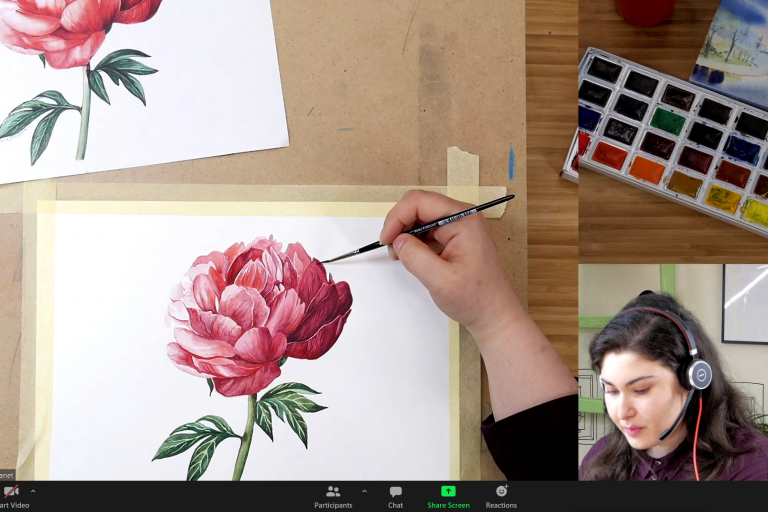Viewport: 768px width, 512px height.
Task: Click the participant name label at bottom-left
Action: point(7,475)
